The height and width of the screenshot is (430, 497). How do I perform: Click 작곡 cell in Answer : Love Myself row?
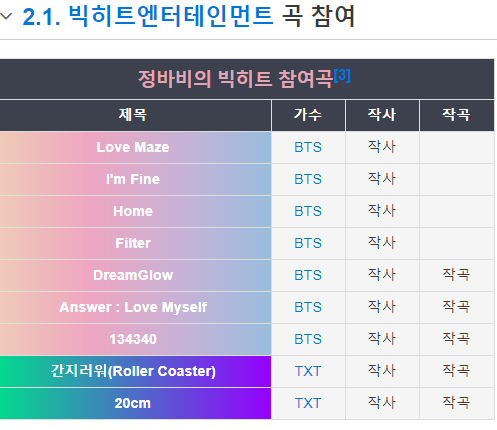pos(457,307)
